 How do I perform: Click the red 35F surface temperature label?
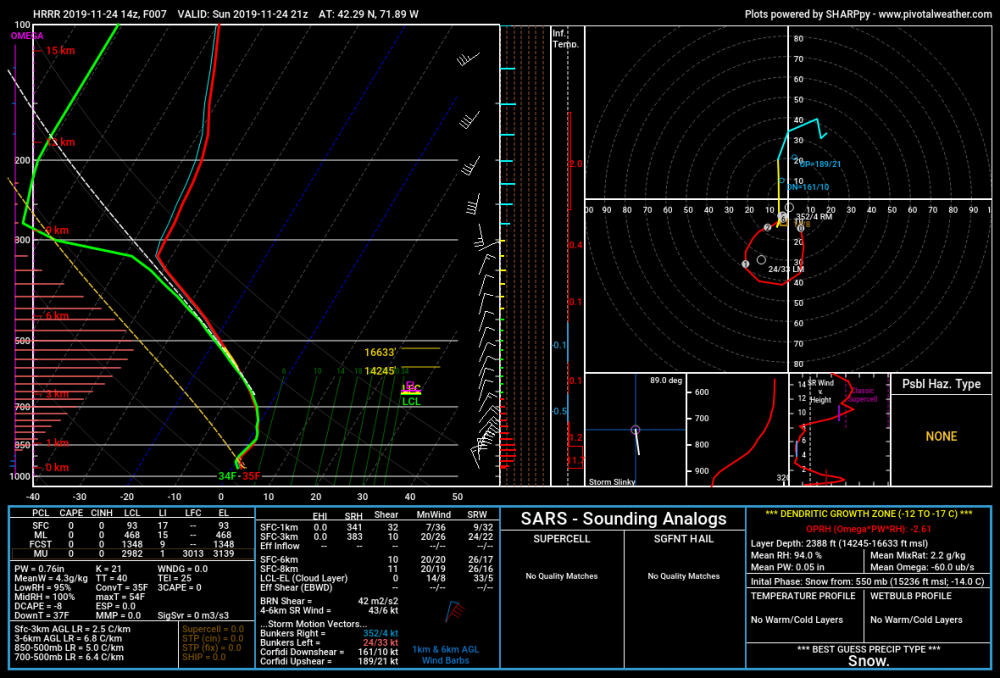[251, 476]
